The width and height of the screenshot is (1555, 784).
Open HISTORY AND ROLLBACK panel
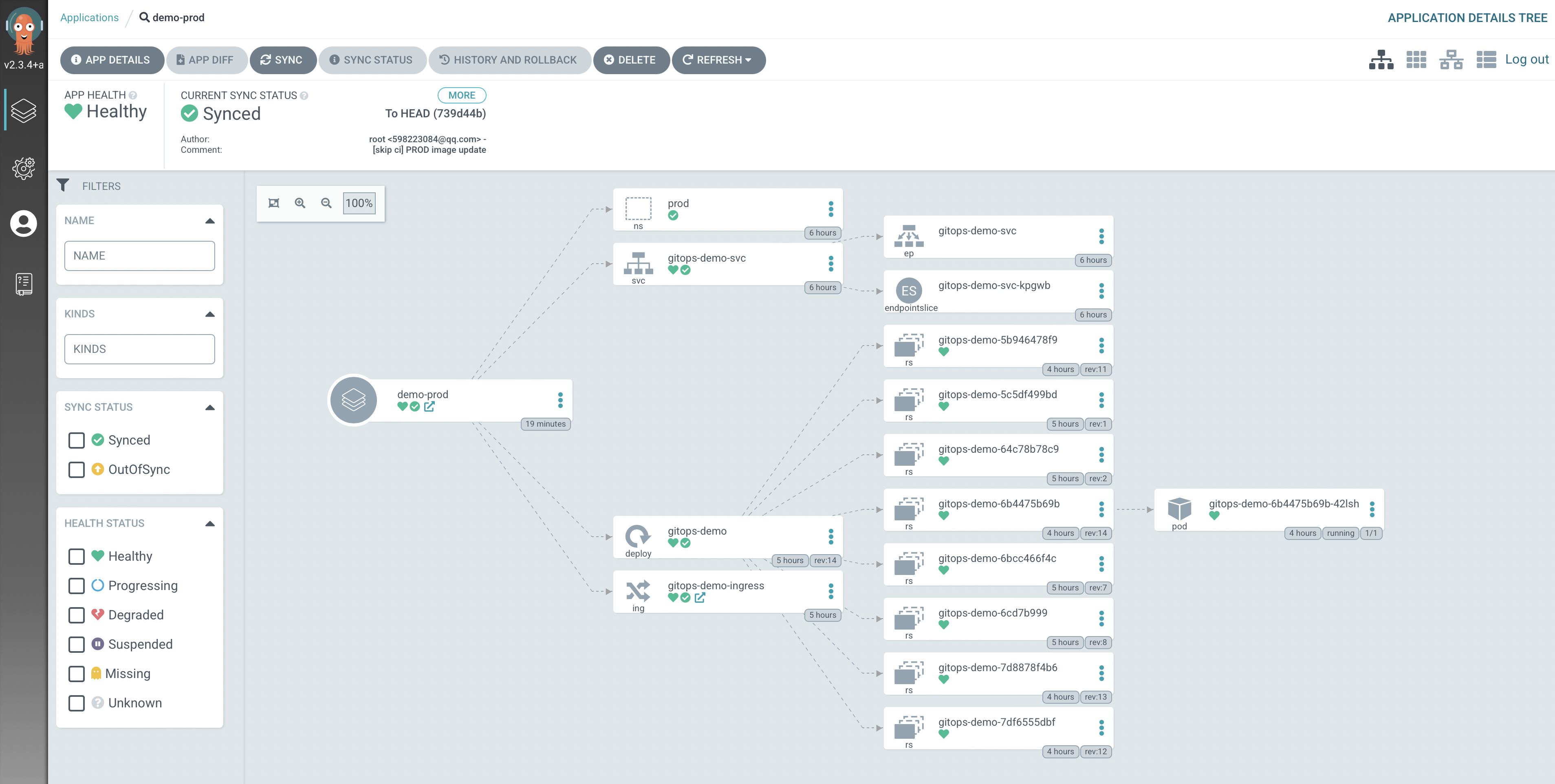[509, 60]
